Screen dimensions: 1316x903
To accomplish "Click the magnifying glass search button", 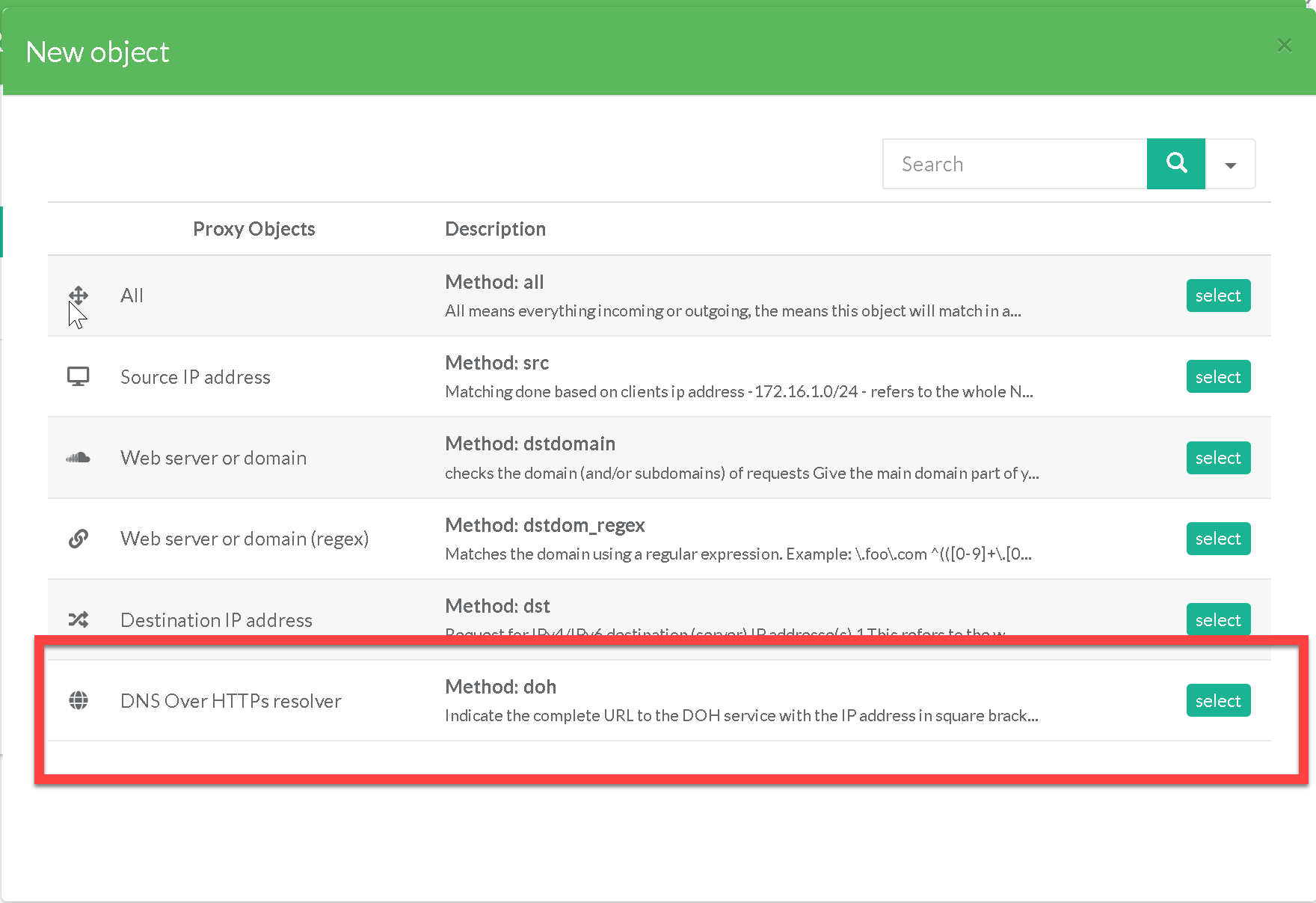I will point(1175,164).
